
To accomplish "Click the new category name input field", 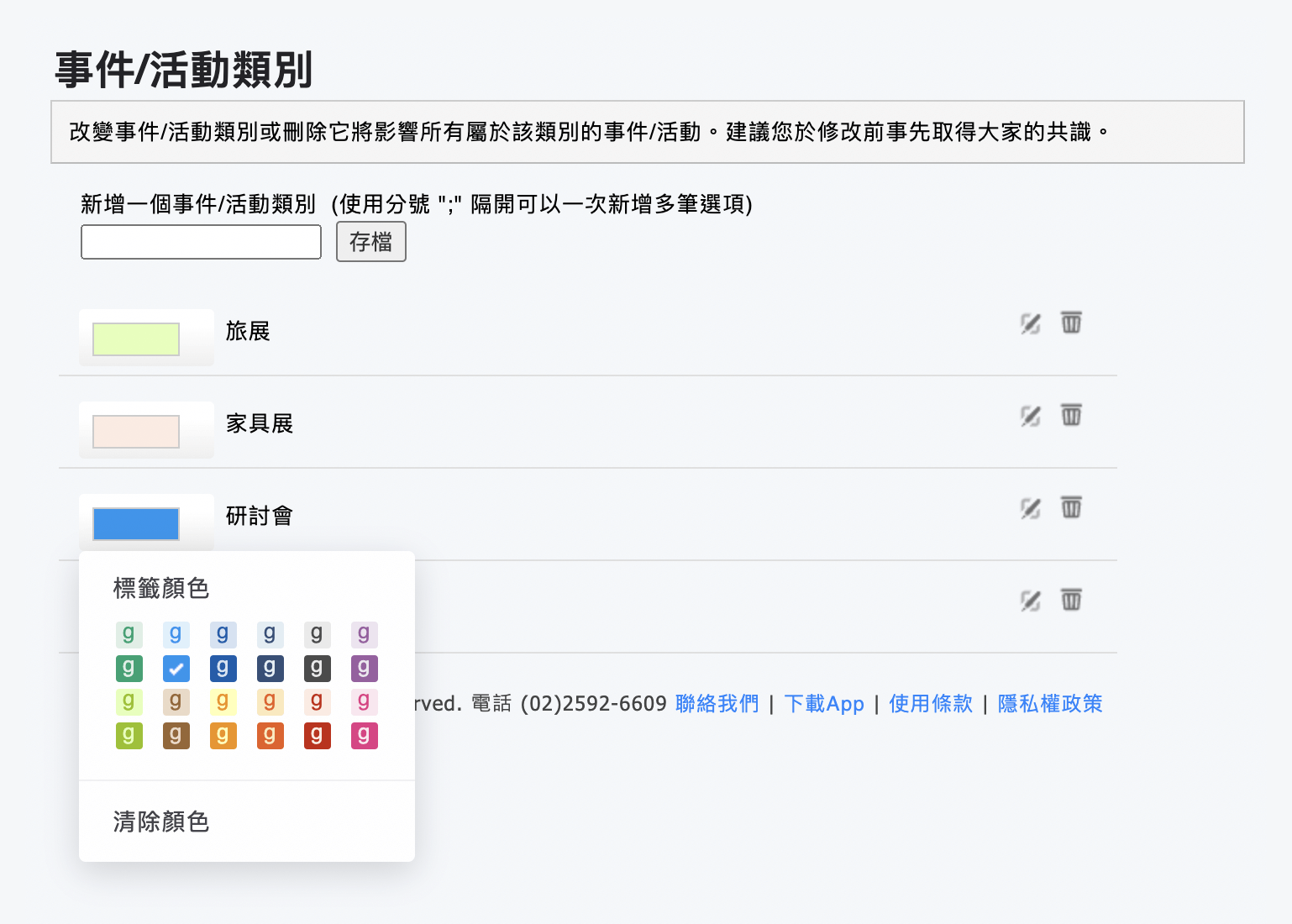I will click(201, 242).
